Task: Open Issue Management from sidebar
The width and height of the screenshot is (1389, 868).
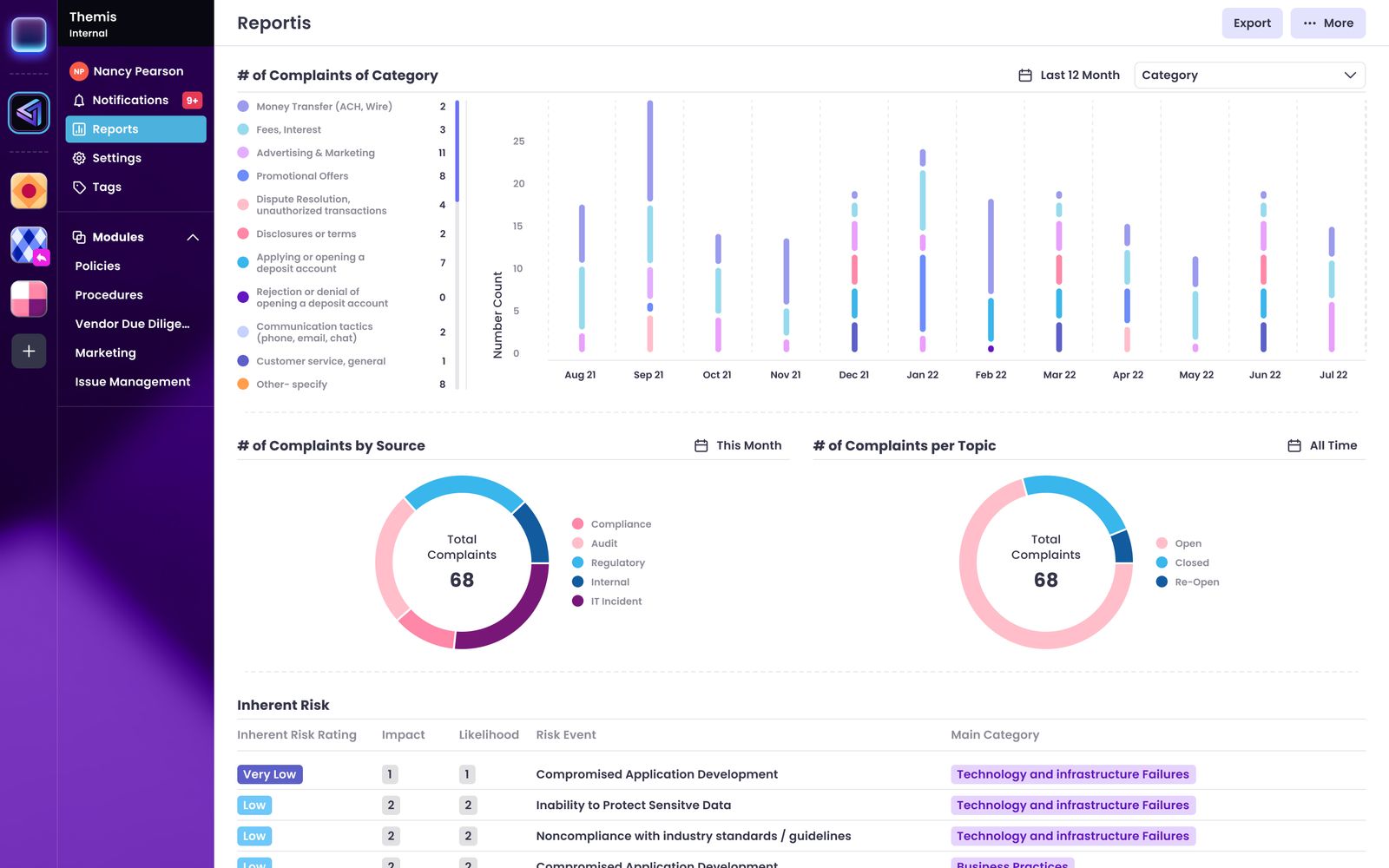Action: click(132, 381)
